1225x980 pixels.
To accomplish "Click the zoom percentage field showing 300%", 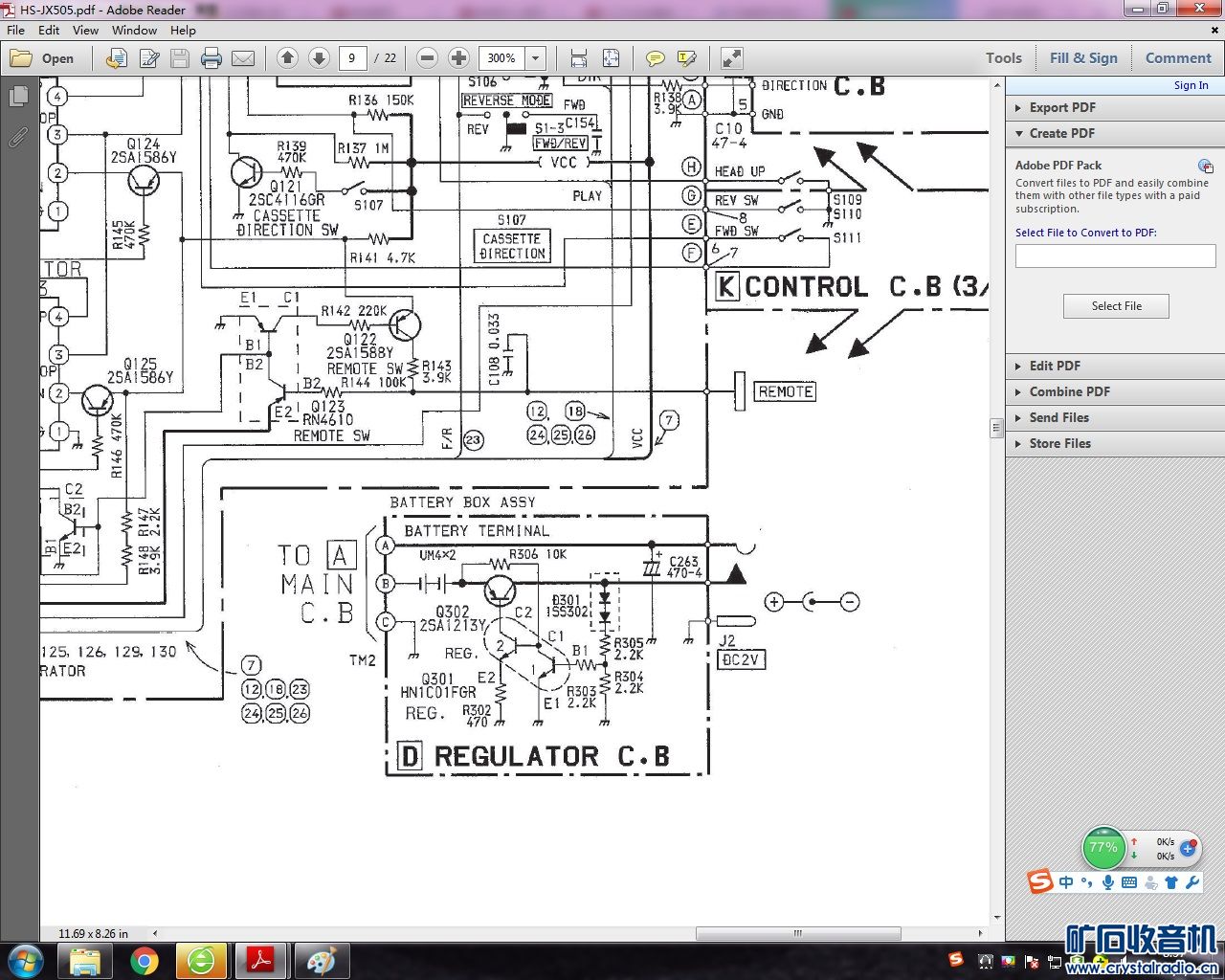I will (501, 58).
